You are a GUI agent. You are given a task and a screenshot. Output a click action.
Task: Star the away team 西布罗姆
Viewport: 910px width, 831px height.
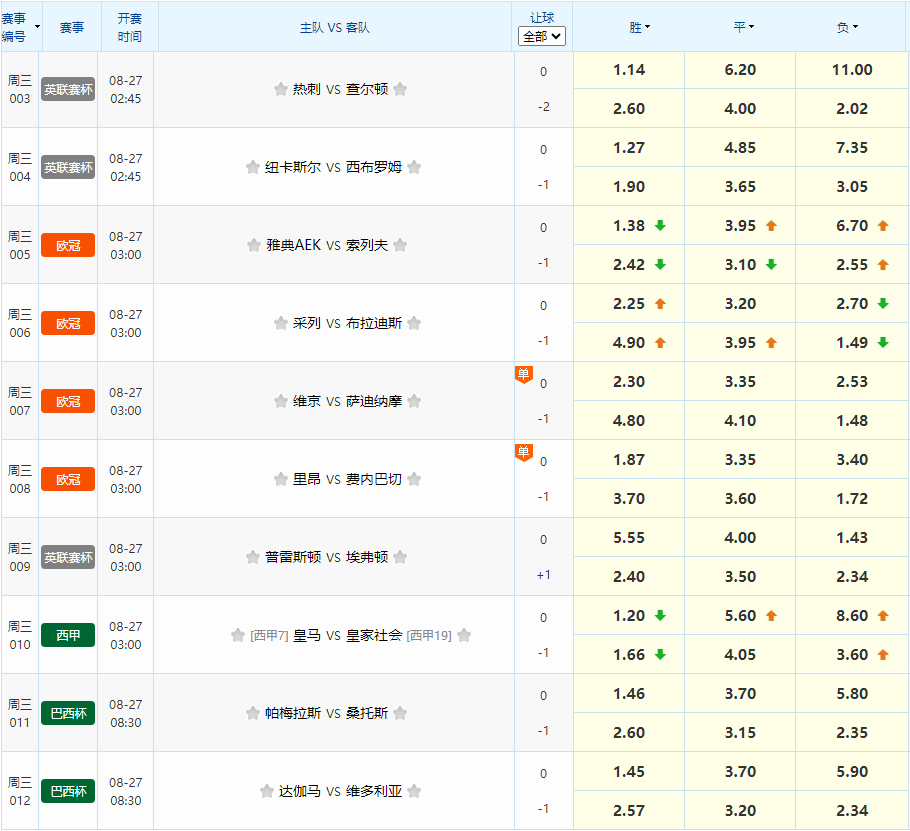[x=414, y=167]
